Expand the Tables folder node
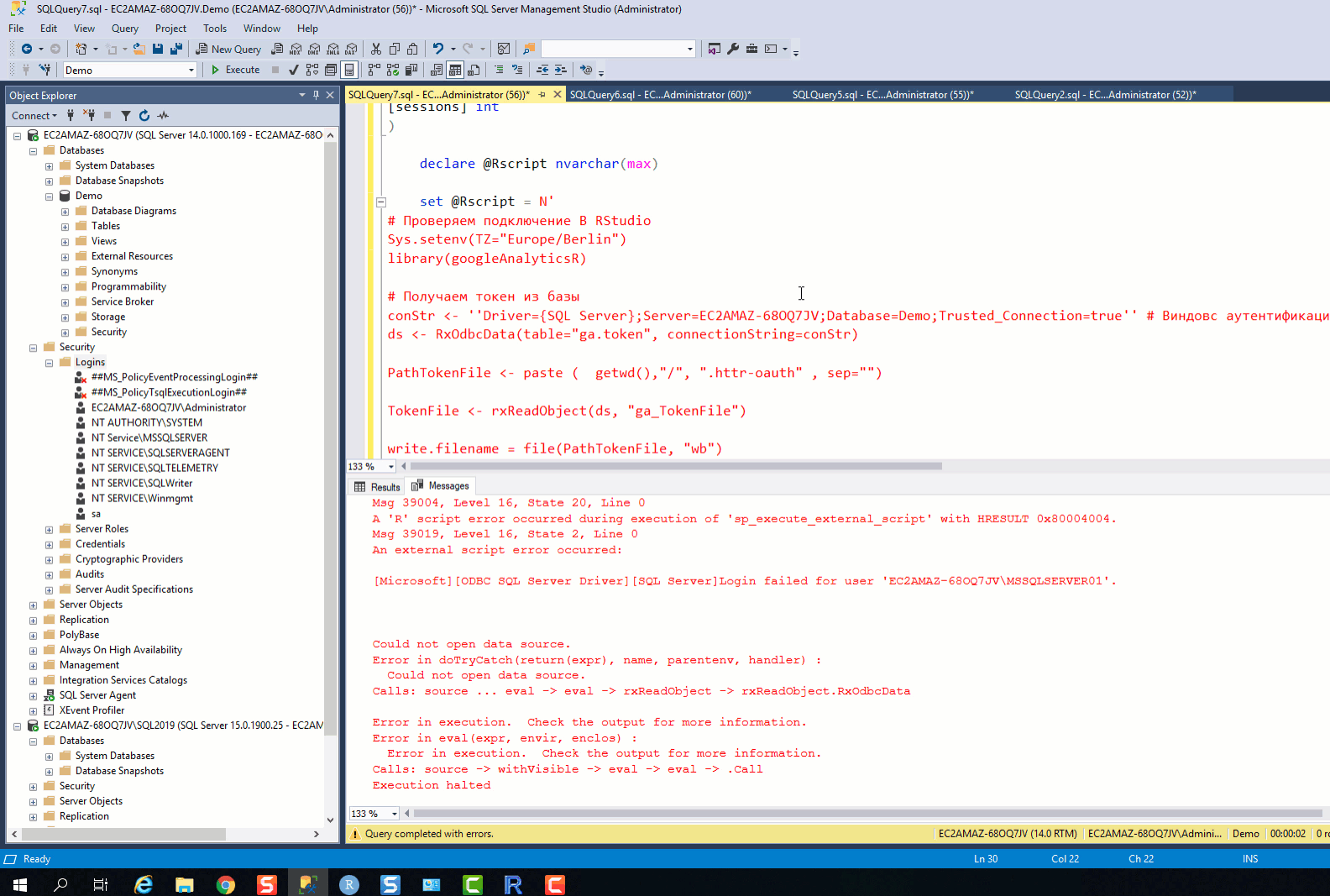 pos(65,227)
